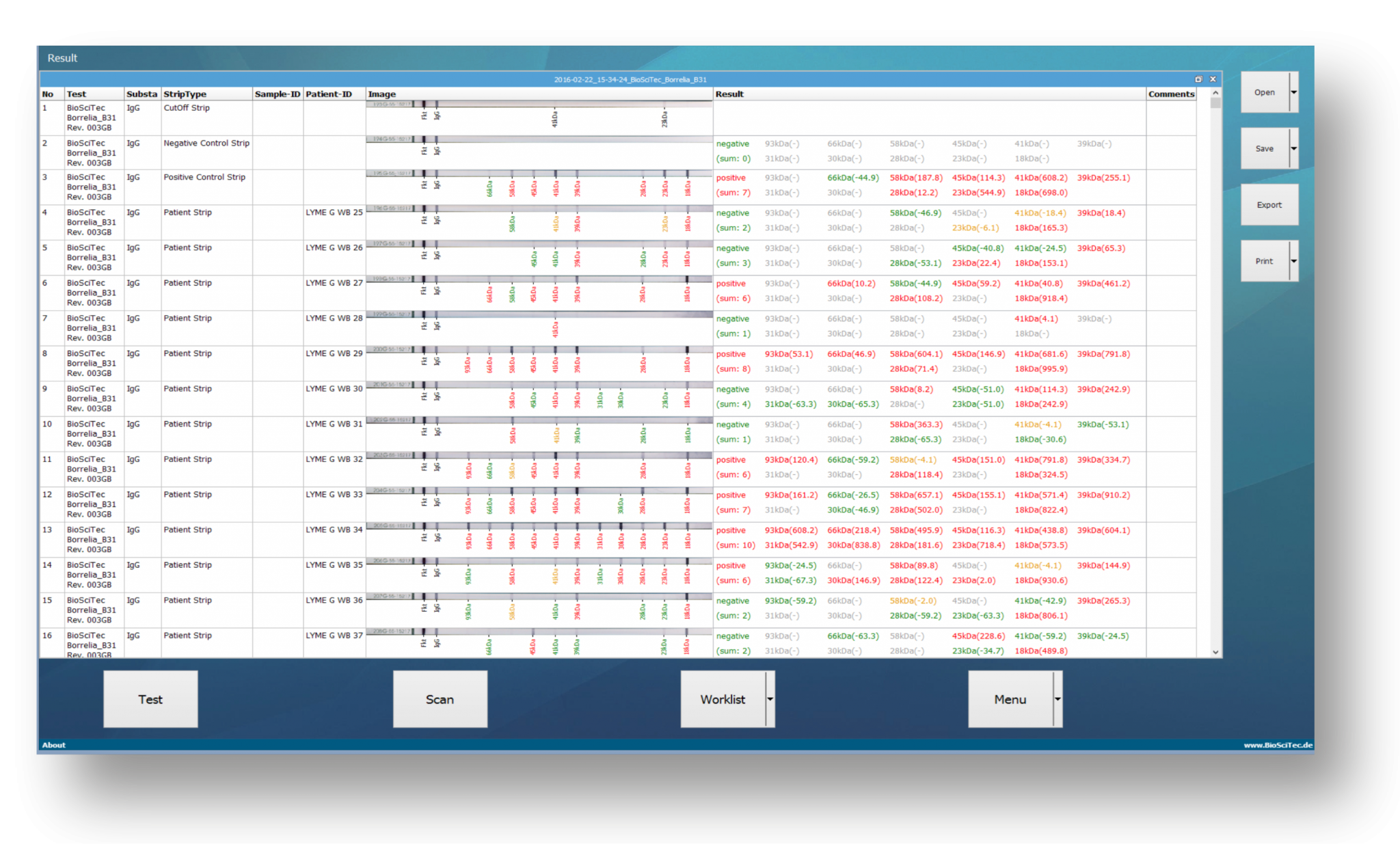The image size is (1400, 844).
Task: Expand the Save button dropdown arrow
Action: tap(1293, 148)
